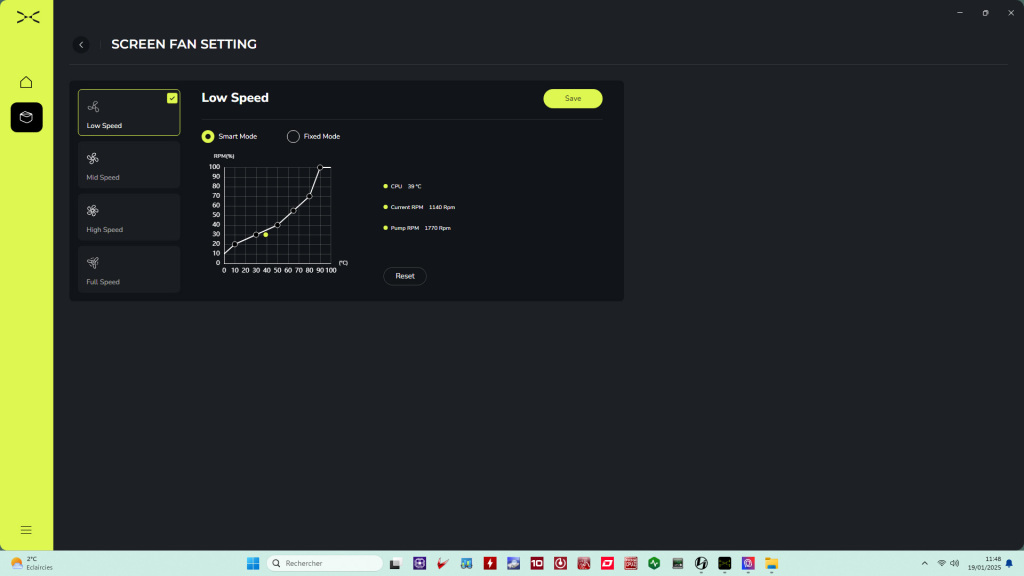Go back using the back arrow
The image size is (1024, 576).
tap(81, 44)
